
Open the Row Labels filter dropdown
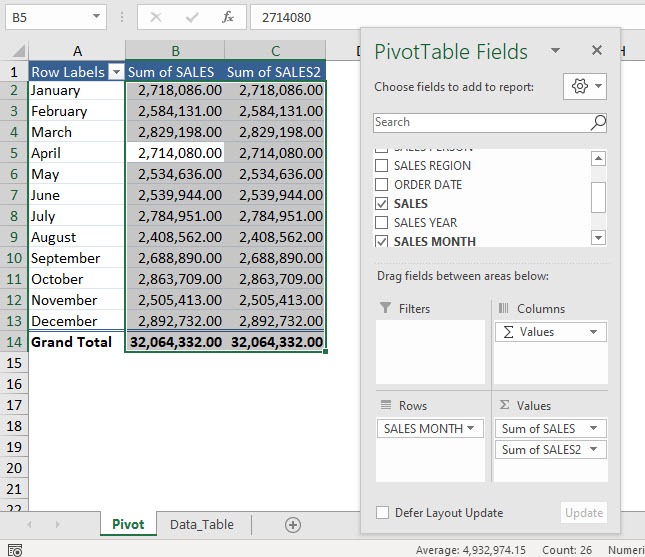(116, 72)
